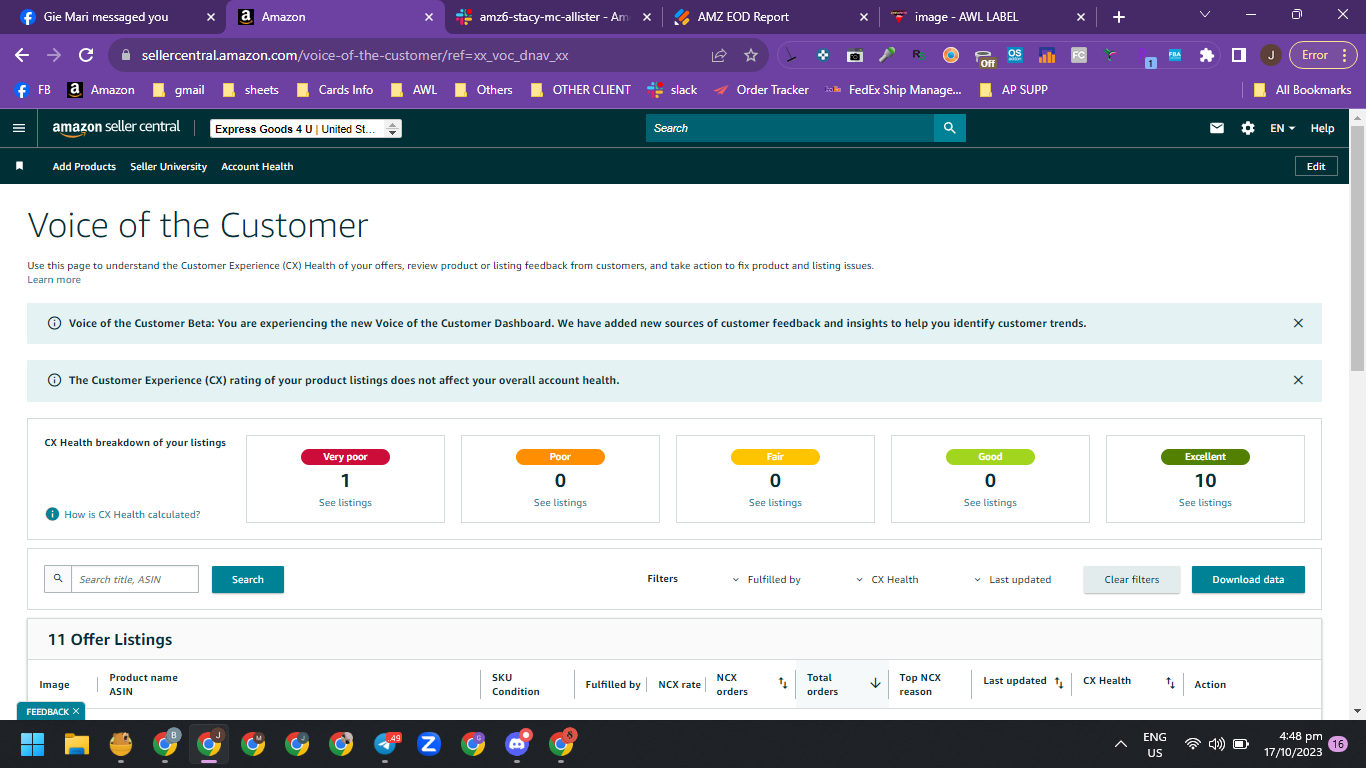Open the messages envelope icon
The image size is (1366, 768).
point(1217,128)
